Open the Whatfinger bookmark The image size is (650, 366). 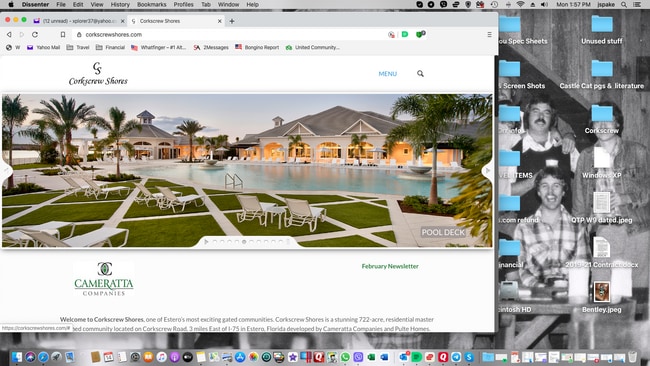coord(158,47)
